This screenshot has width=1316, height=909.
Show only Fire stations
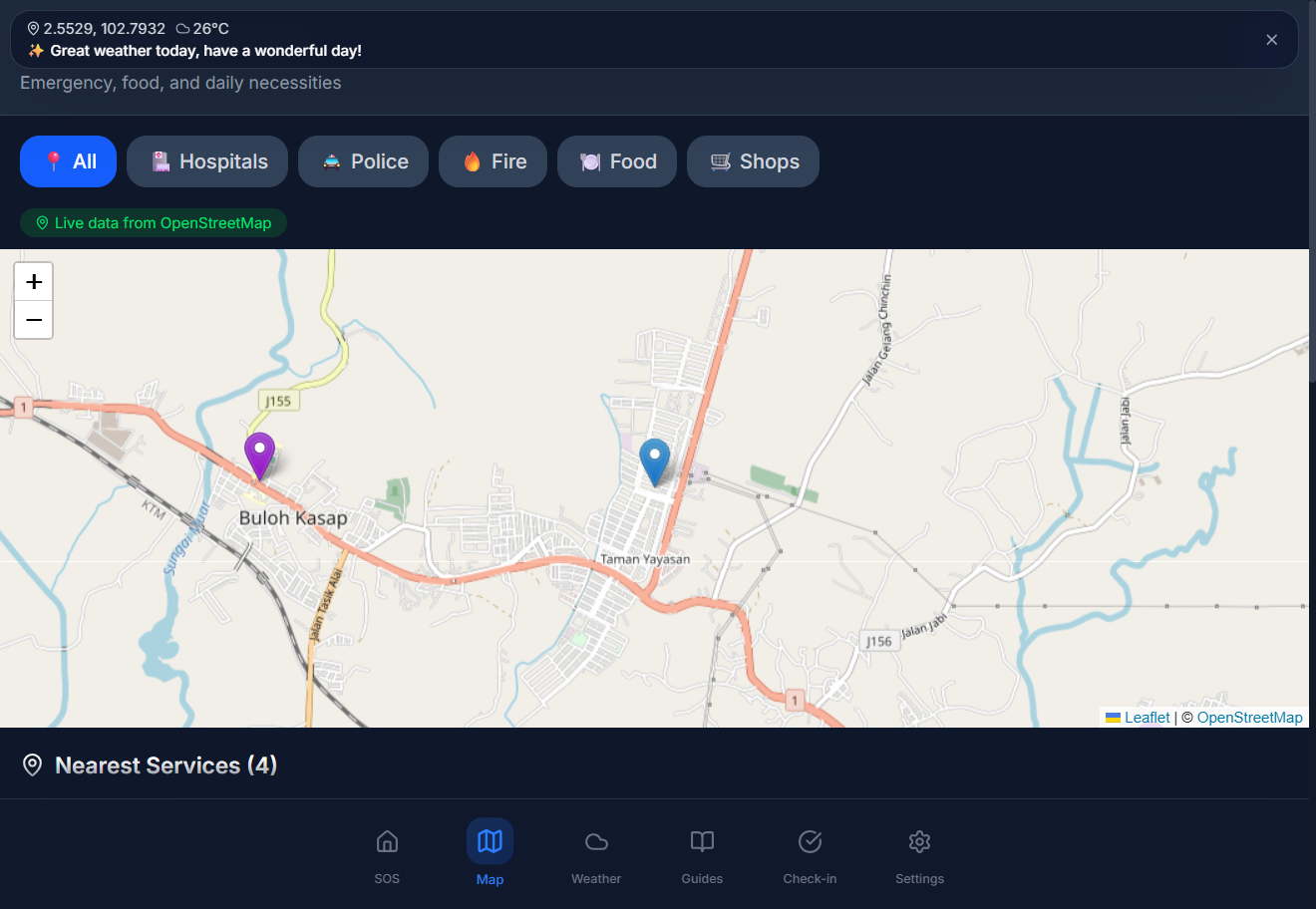click(x=493, y=161)
